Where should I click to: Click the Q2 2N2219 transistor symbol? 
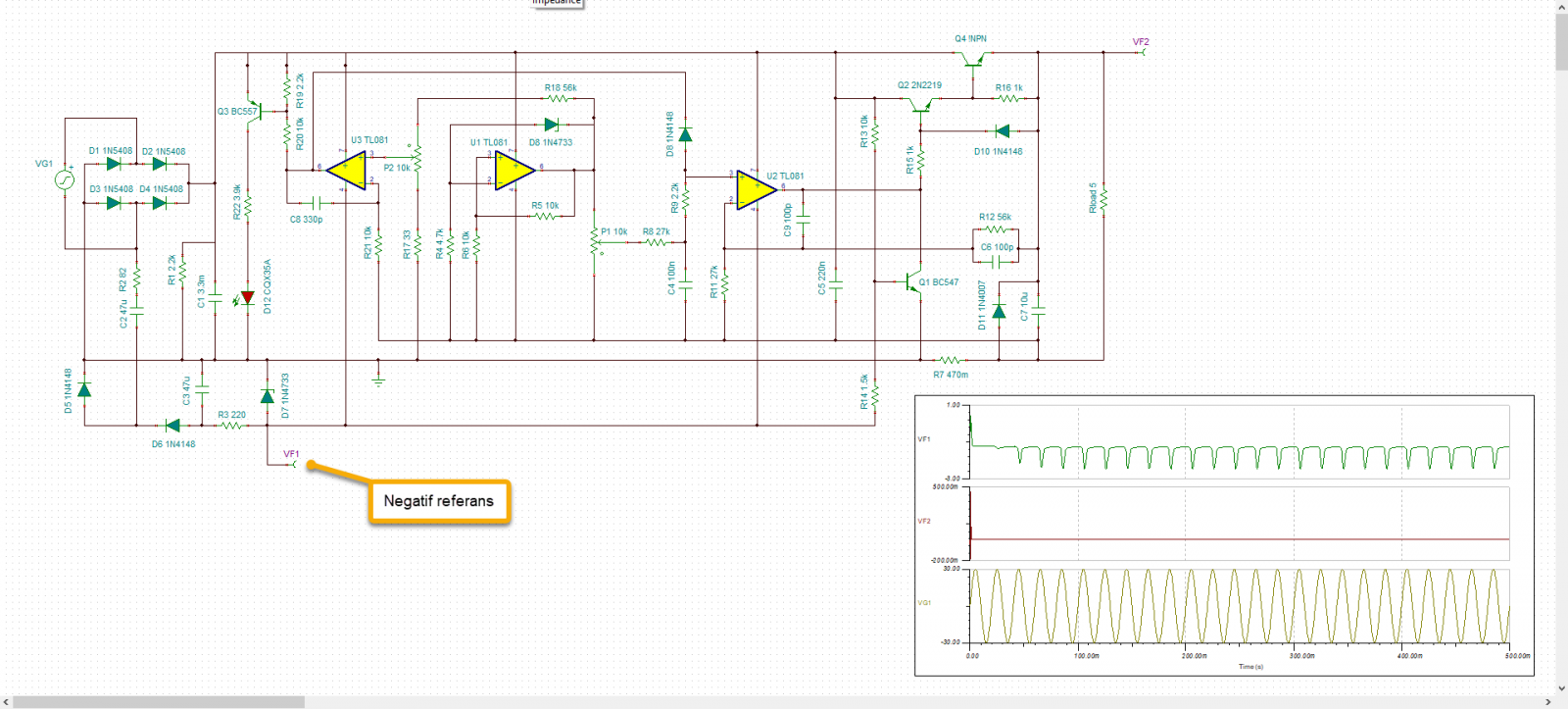(x=920, y=106)
